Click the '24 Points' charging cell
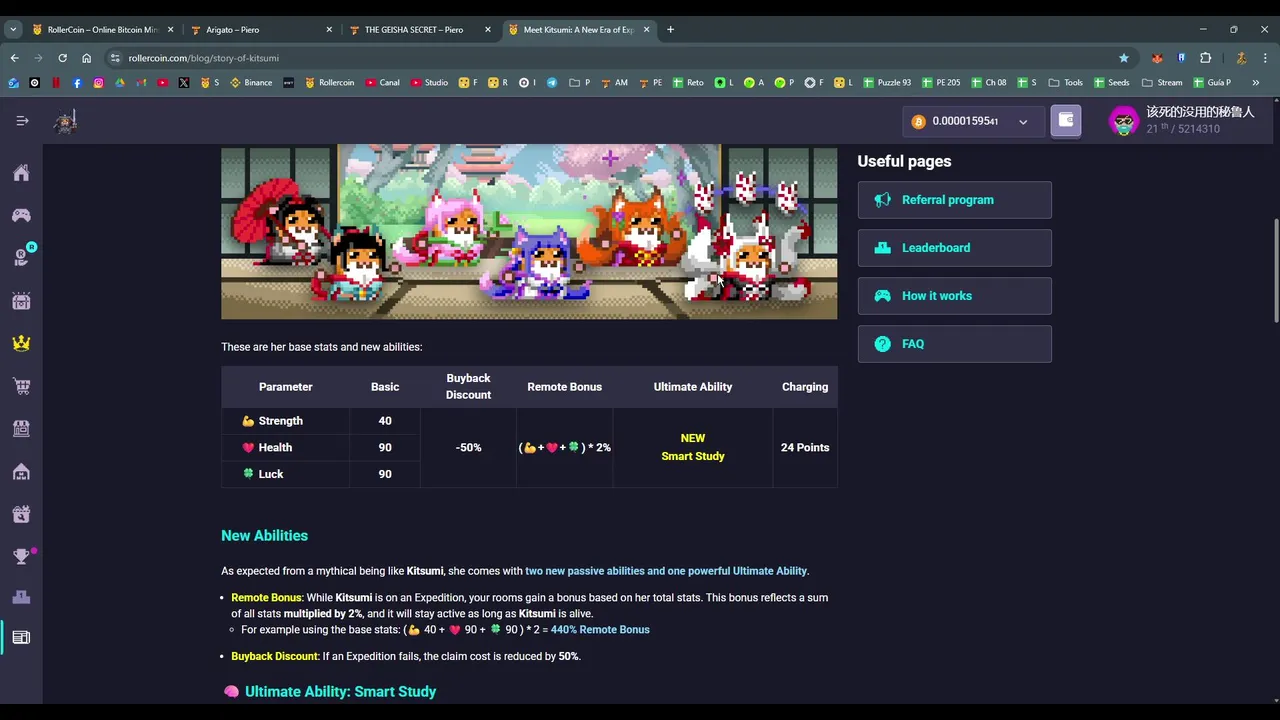Viewport: 1280px width, 720px height. [x=805, y=447]
